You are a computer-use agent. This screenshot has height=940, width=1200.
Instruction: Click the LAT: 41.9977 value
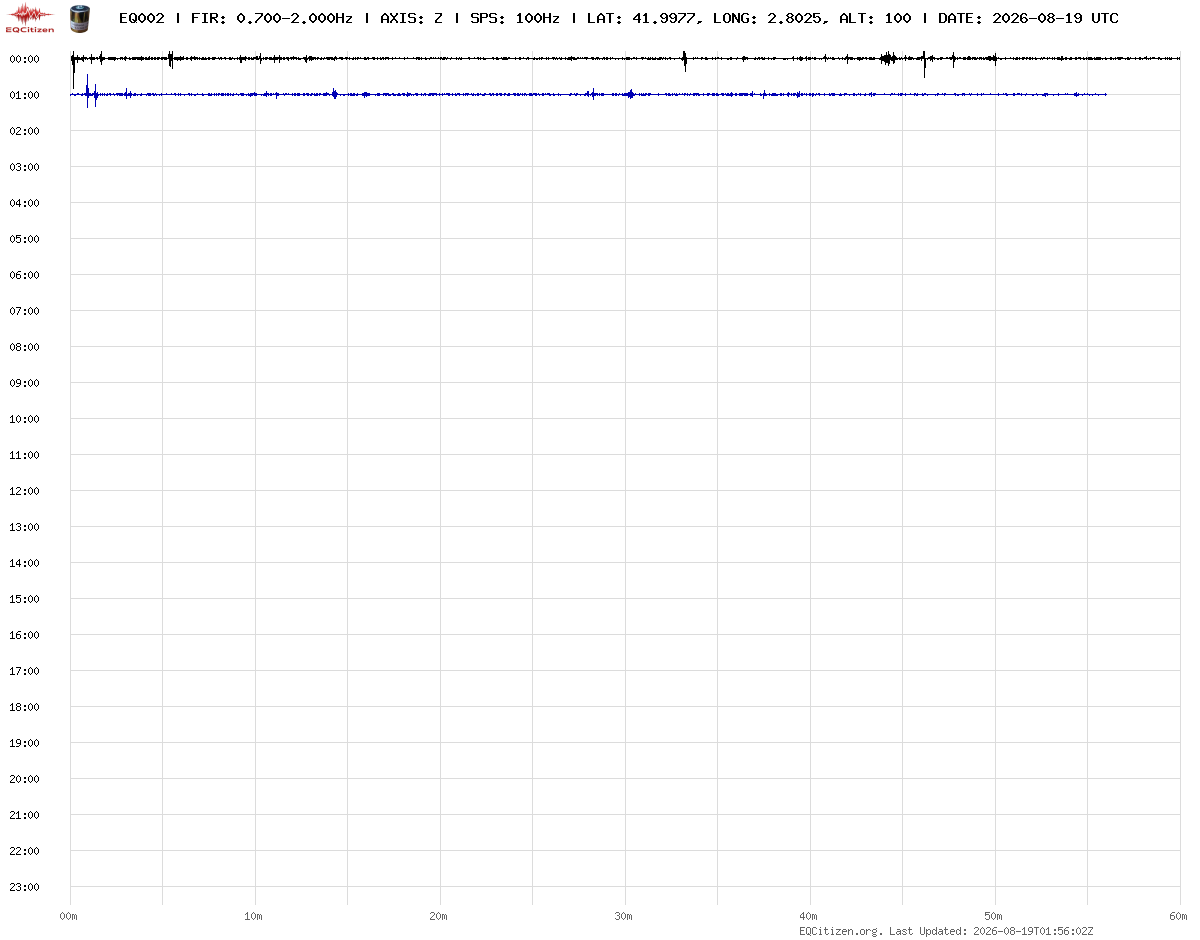click(642, 18)
